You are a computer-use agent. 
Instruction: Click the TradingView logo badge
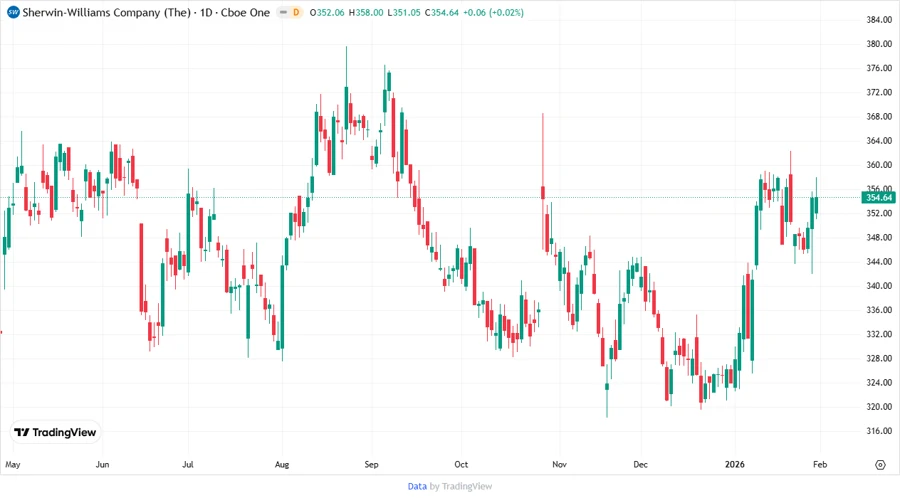click(x=56, y=432)
